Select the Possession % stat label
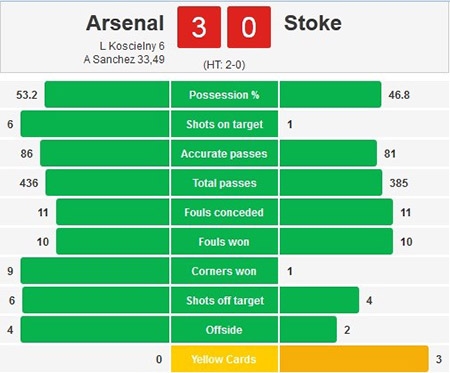 point(224,95)
